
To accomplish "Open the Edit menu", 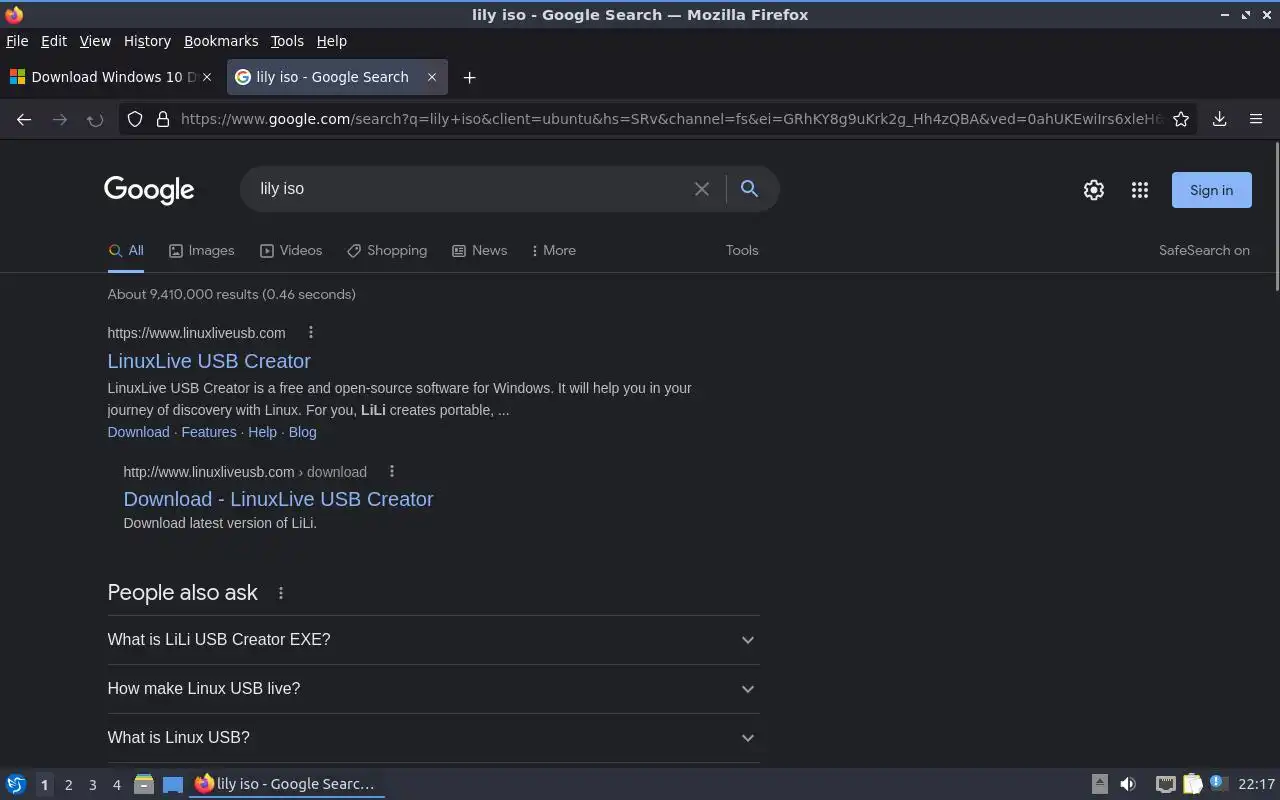I will coord(54,41).
